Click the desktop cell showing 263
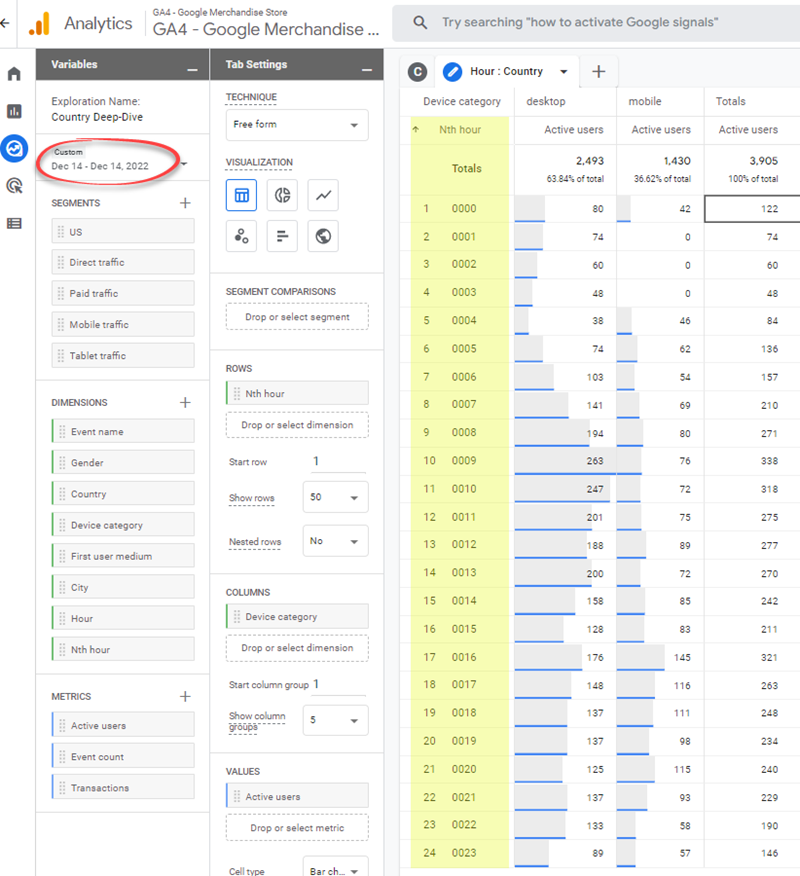 (565, 461)
